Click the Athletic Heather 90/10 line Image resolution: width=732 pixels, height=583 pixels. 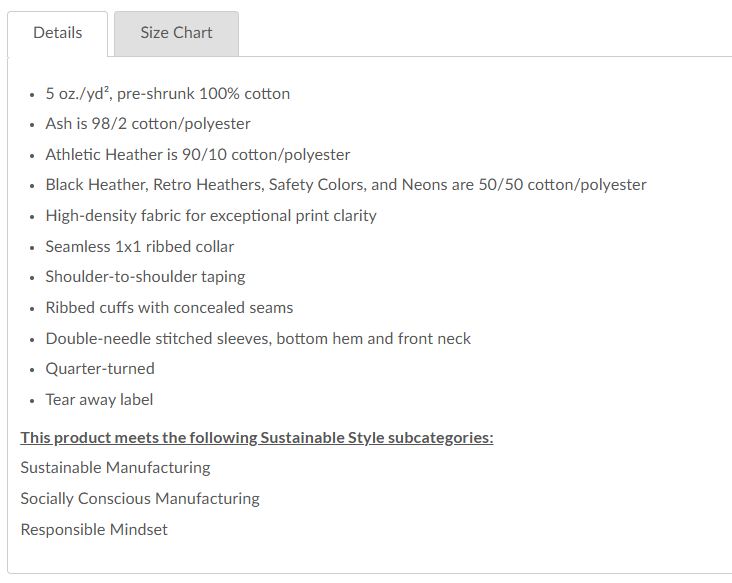click(197, 155)
